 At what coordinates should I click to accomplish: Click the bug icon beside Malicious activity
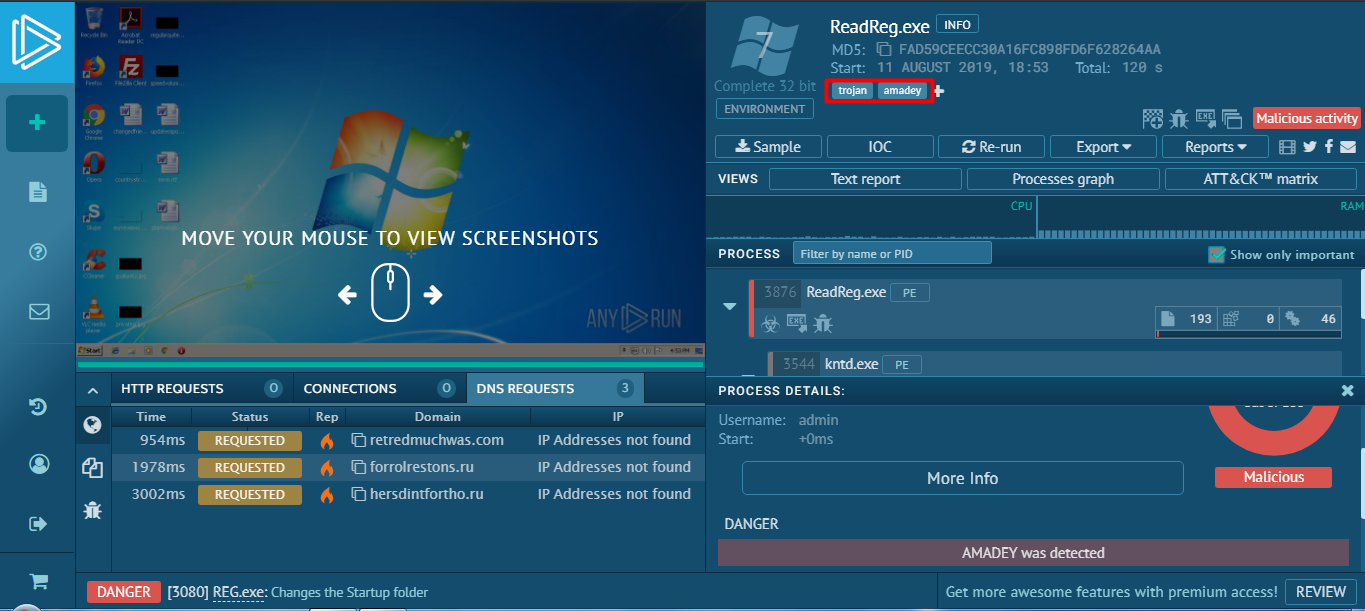click(x=1179, y=119)
